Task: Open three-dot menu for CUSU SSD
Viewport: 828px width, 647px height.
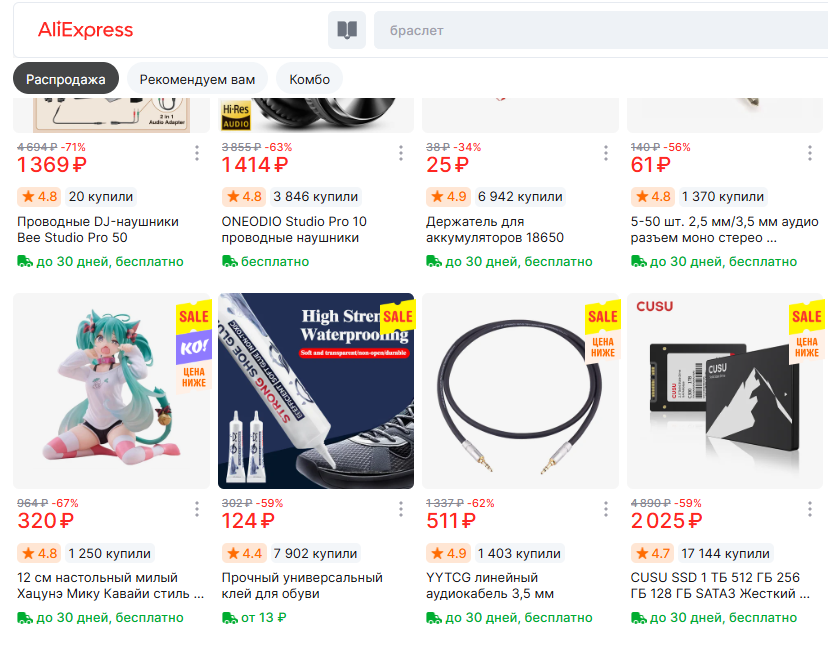Action: point(810,509)
